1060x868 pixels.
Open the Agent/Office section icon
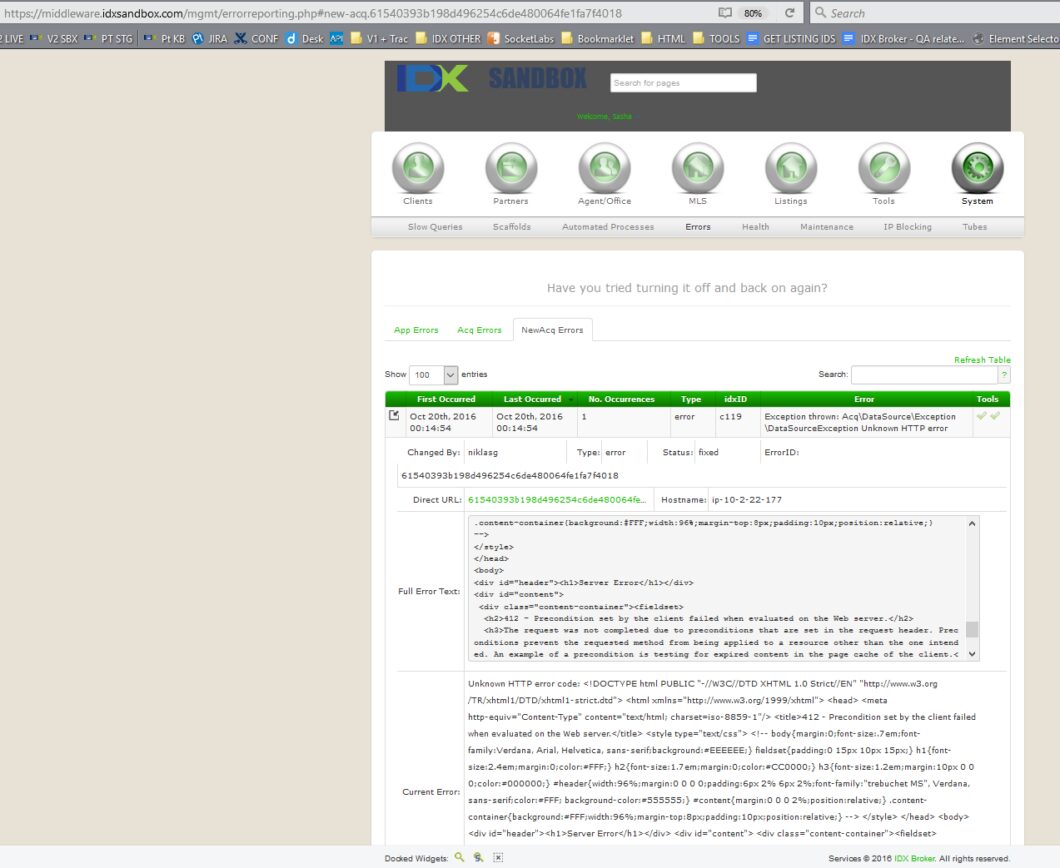pyautogui.click(x=604, y=168)
